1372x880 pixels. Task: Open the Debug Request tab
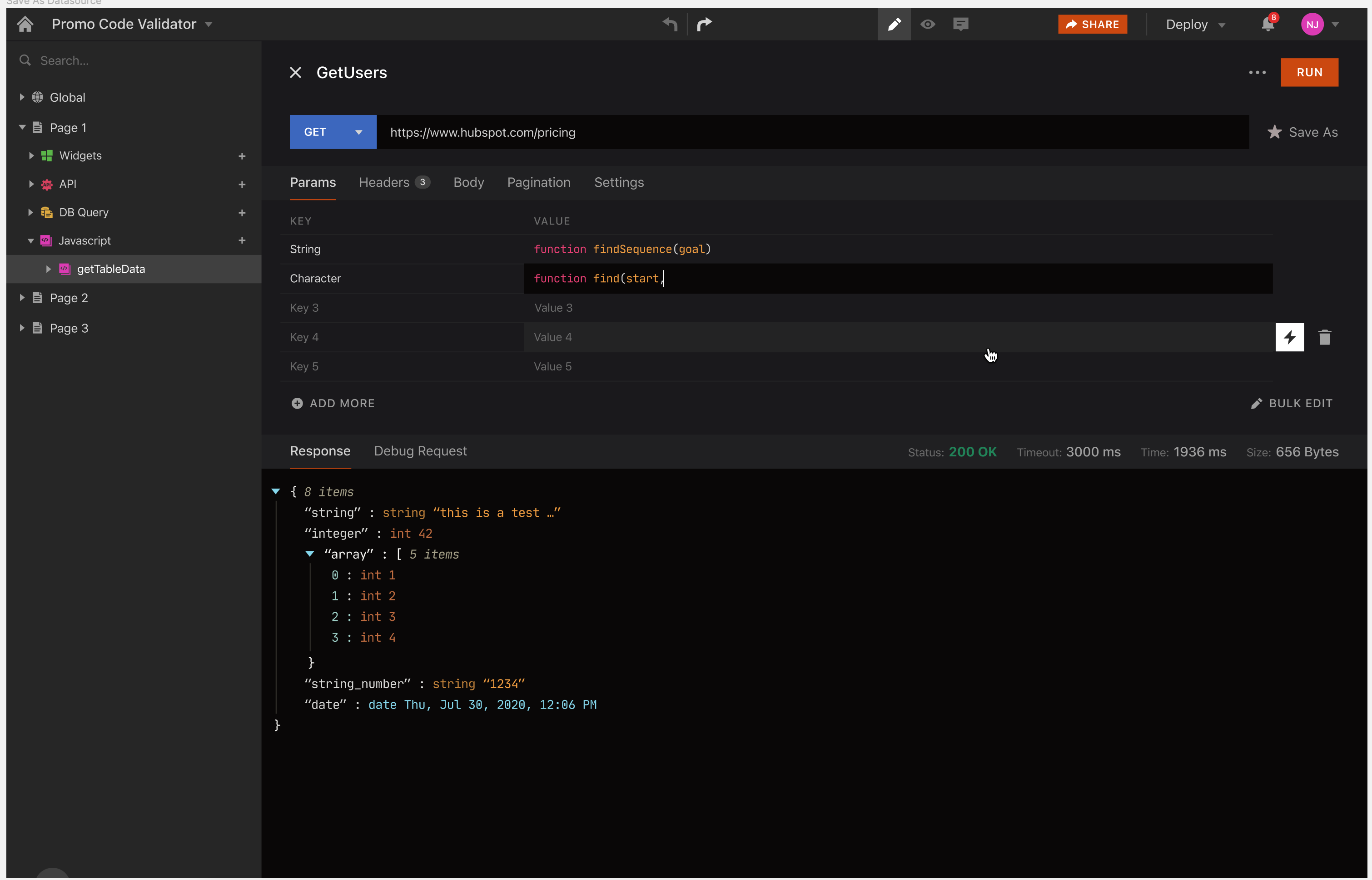pos(420,451)
